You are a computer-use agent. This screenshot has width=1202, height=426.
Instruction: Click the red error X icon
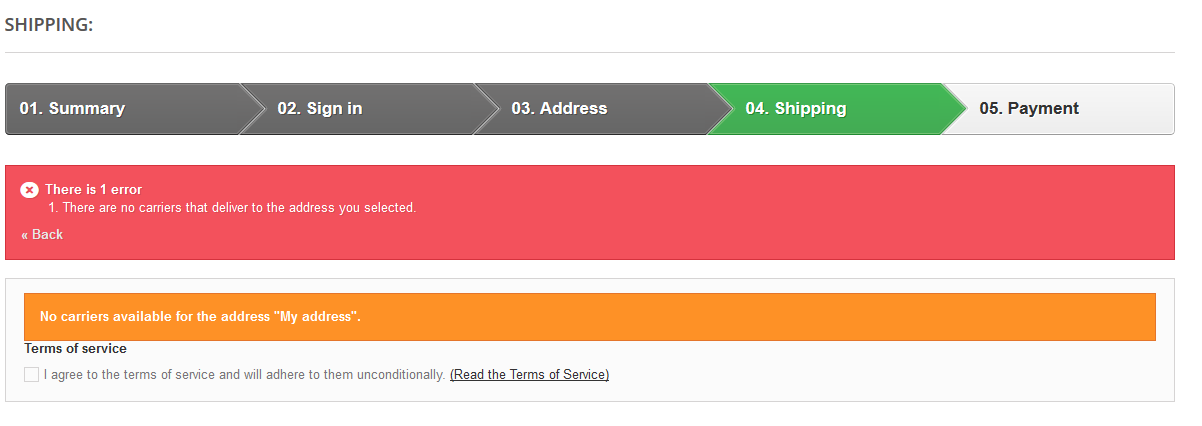(29, 190)
